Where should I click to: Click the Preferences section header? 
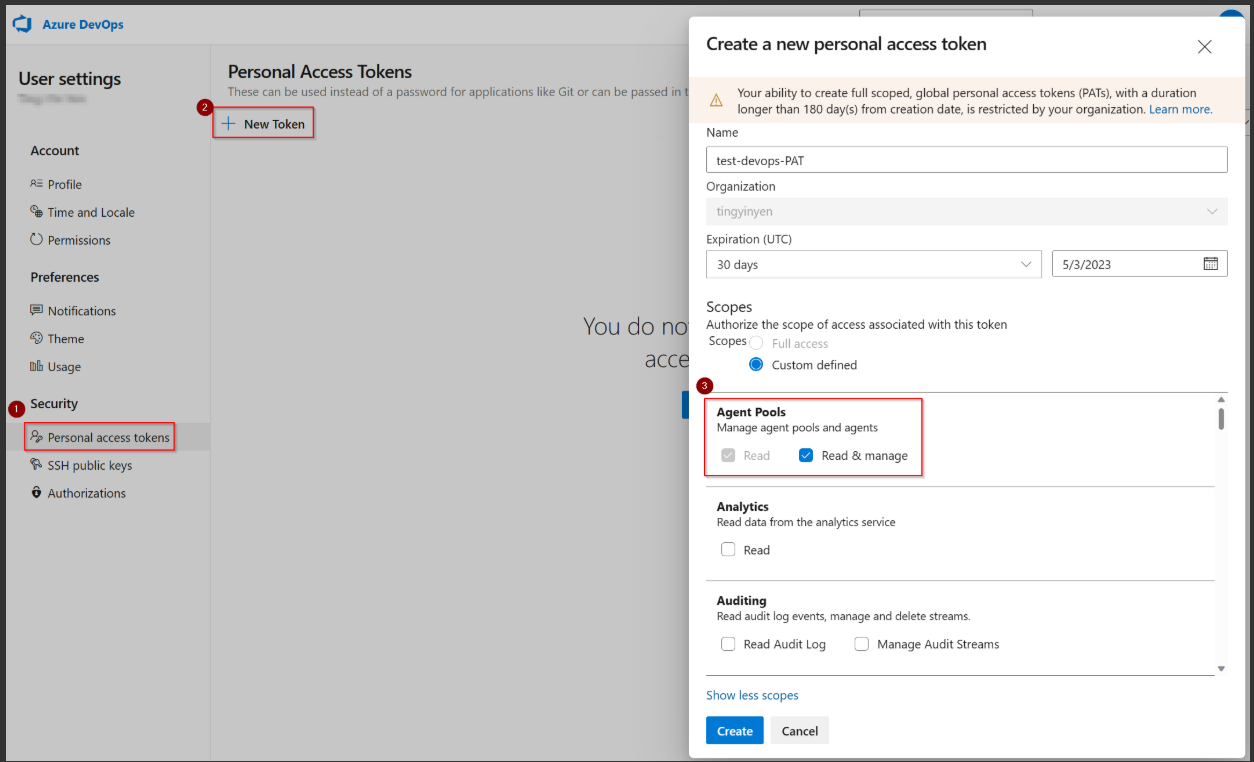(x=65, y=277)
